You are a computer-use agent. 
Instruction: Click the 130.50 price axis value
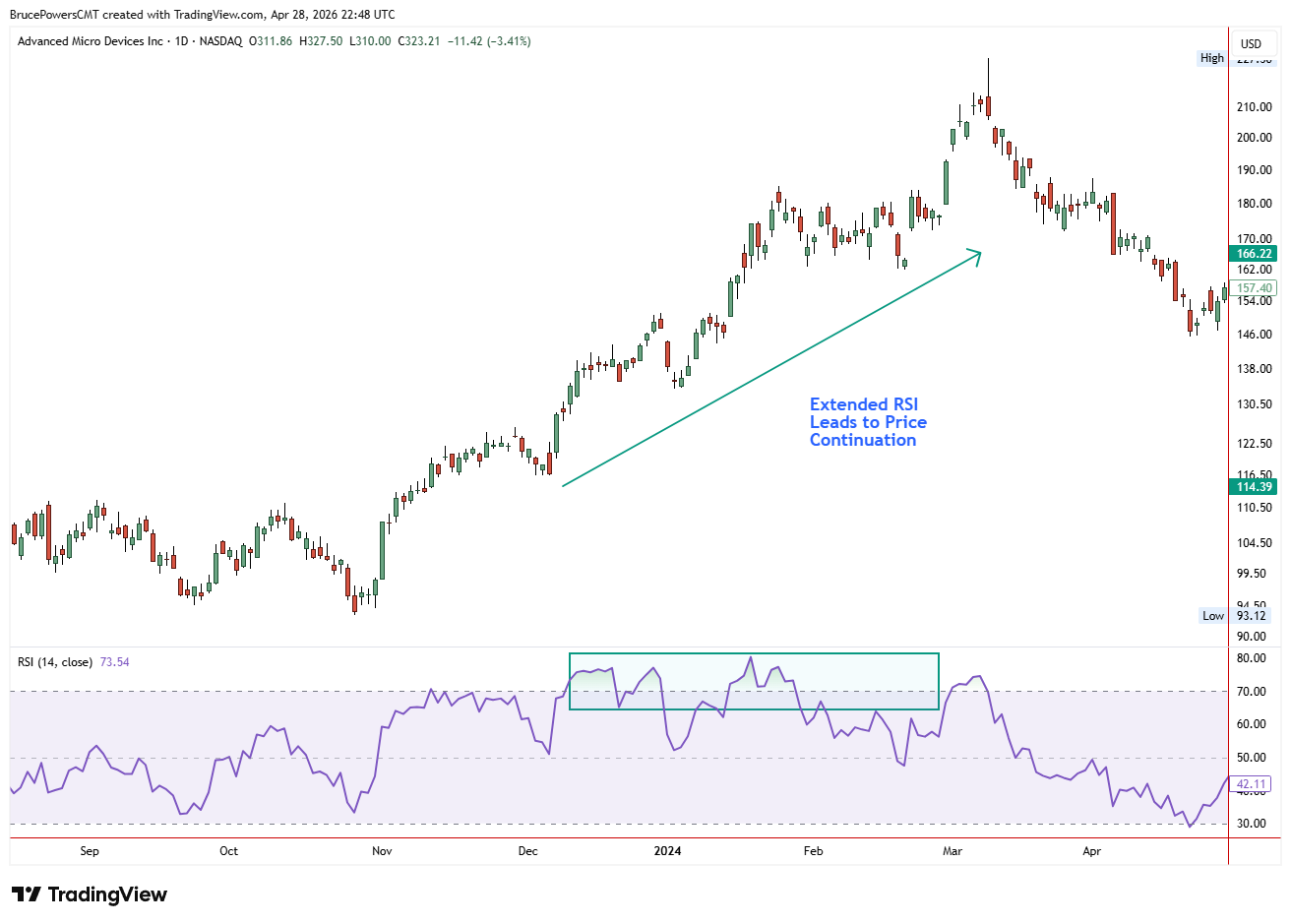click(1255, 404)
